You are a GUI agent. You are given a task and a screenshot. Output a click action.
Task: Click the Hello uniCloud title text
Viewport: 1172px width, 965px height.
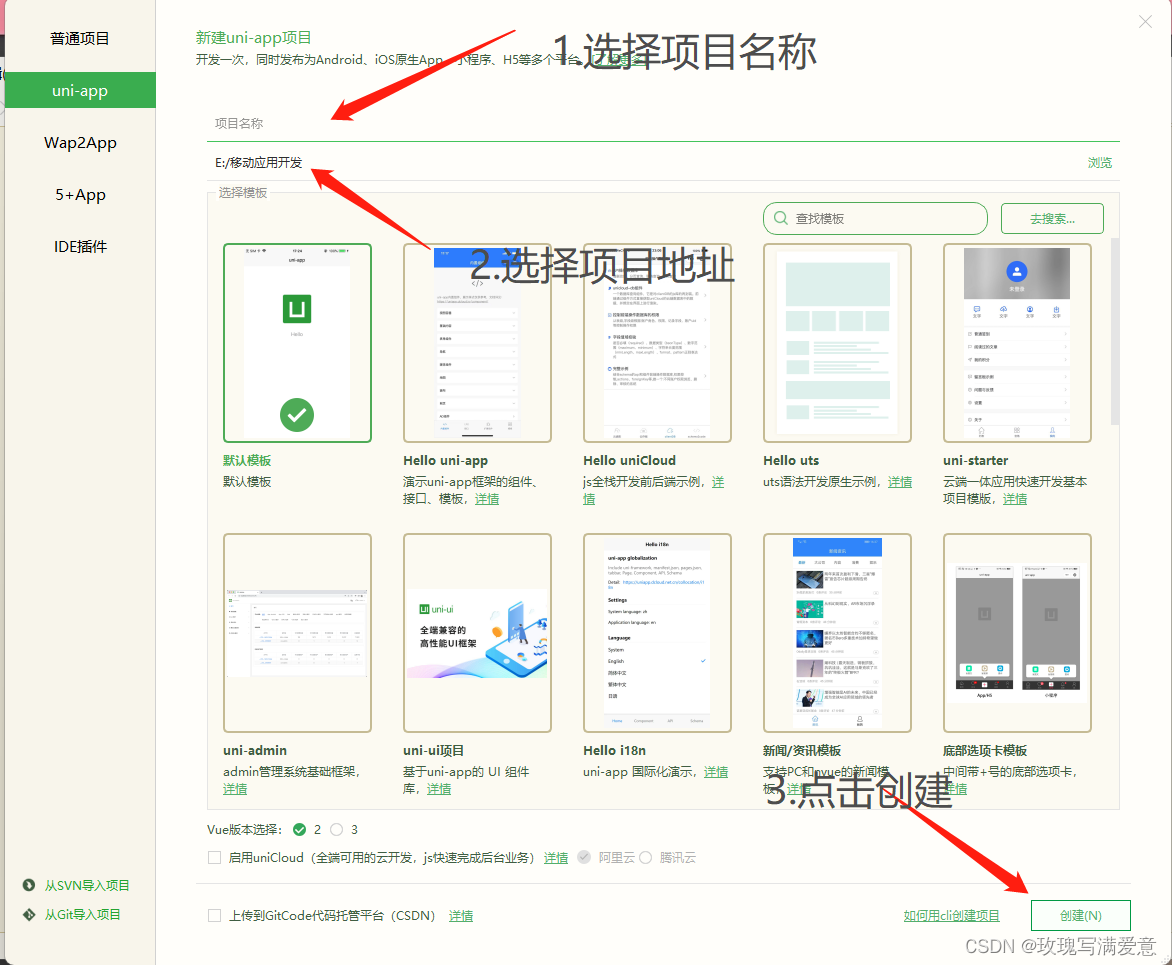(x=629, y=460)
